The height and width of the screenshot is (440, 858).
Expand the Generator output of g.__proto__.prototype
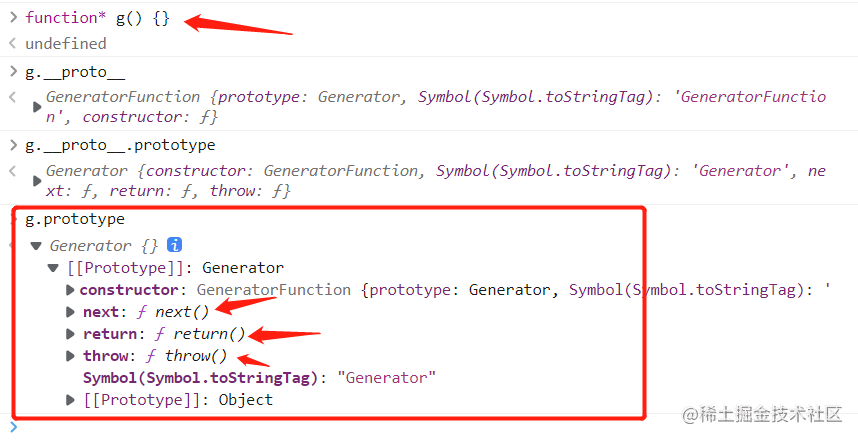pos(37,181)
